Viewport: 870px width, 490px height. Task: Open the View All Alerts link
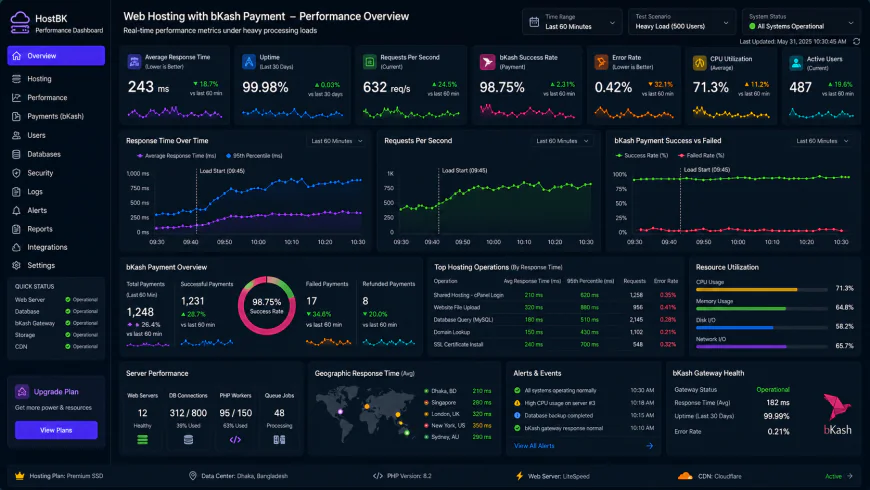pos(534,446)
